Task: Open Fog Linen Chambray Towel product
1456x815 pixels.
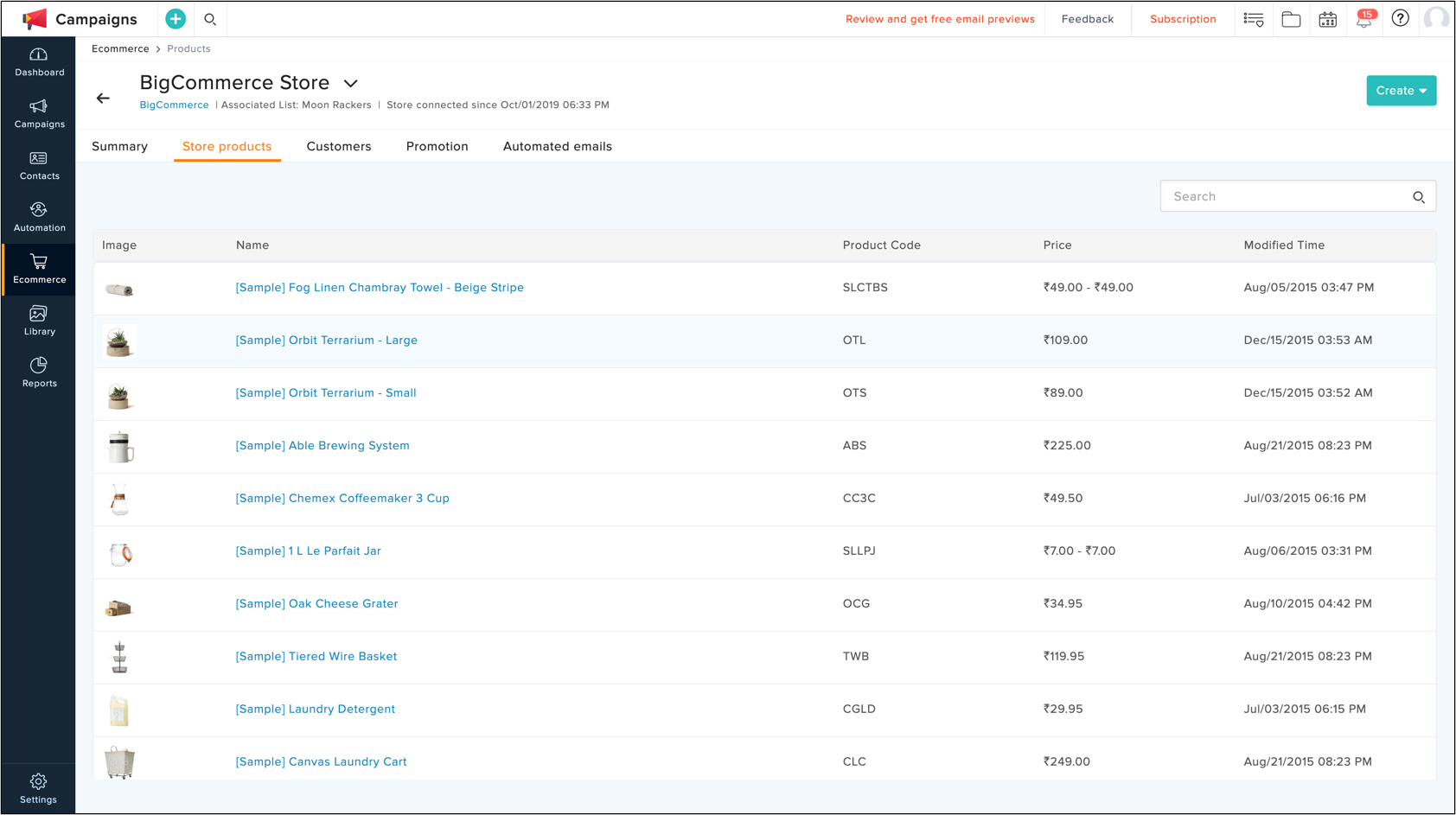Action: point(380,288)
